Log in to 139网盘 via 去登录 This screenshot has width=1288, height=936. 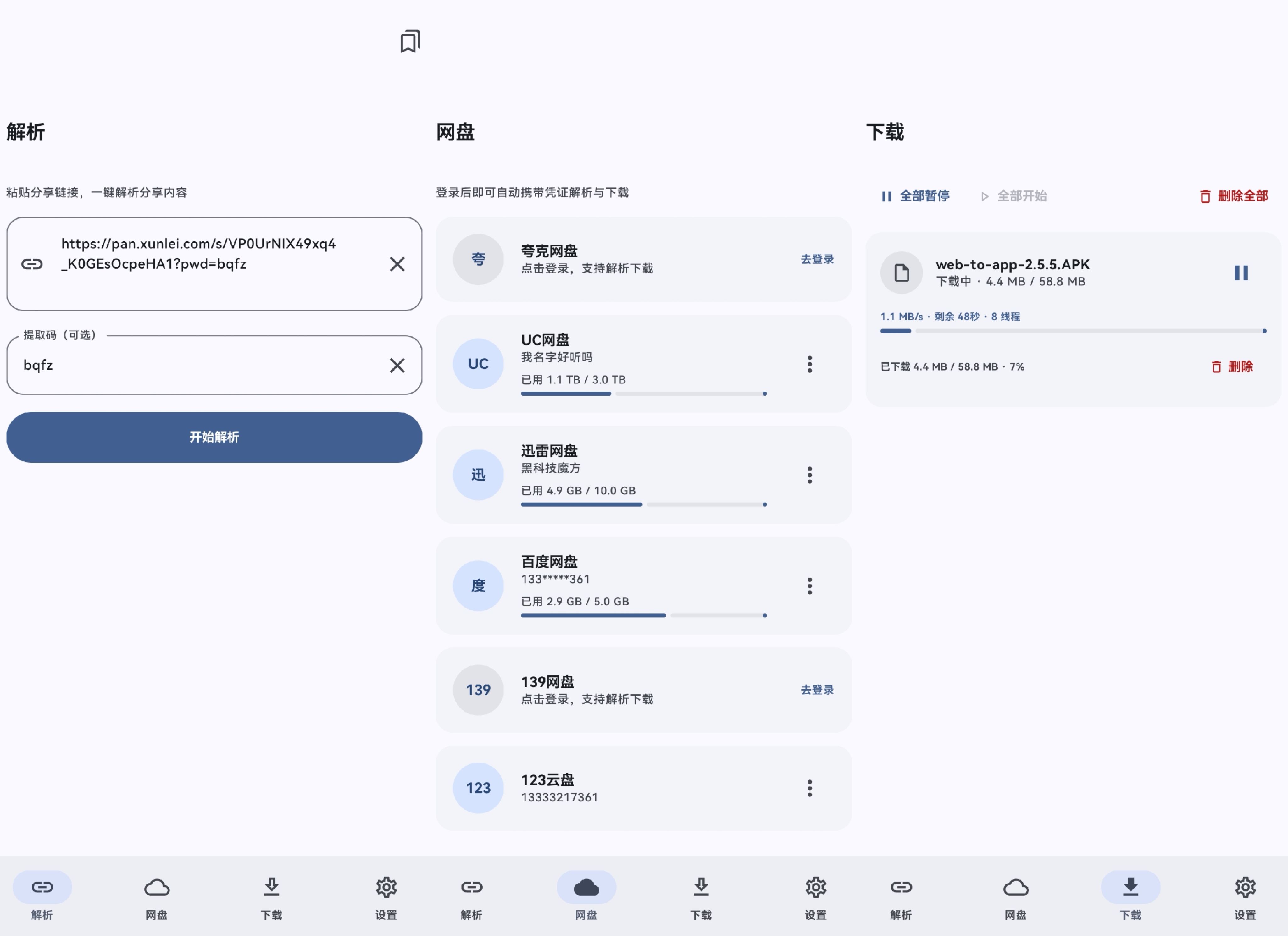click(x=817, y=690)
